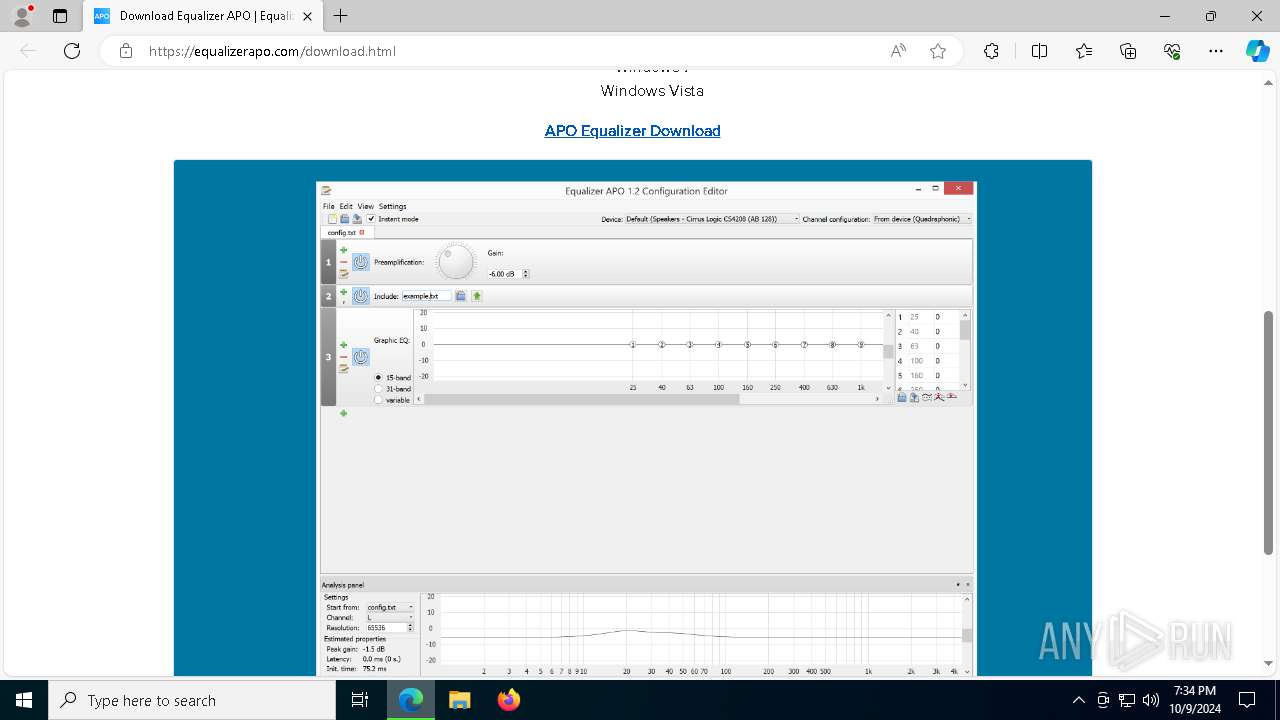Screen dimensions: 1280x720
Task: Toggle the Instant mode checkbox
Action: click(x=371, y=219)
